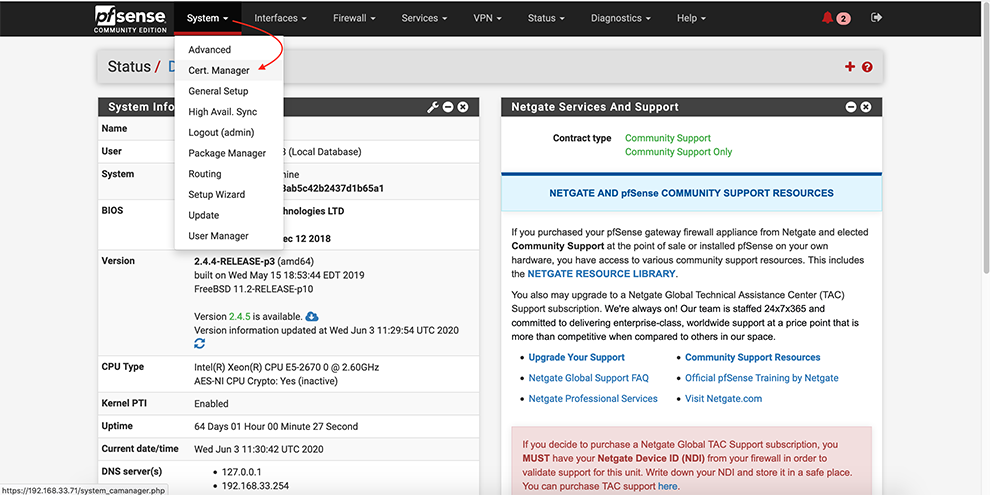Viewport: 990px width, 495px height.
Task: Collapse the Netgate Services And Support panel
Action: coord(851,107)
